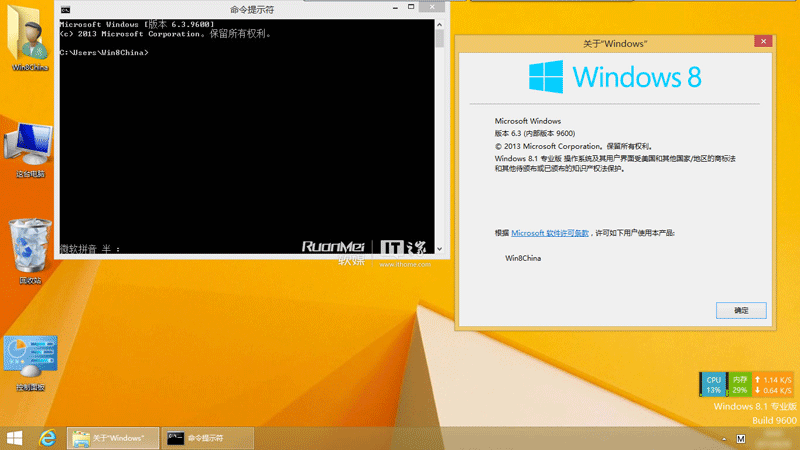Launch Internet Explorer from the taskbar

click(x=46, y=438)
